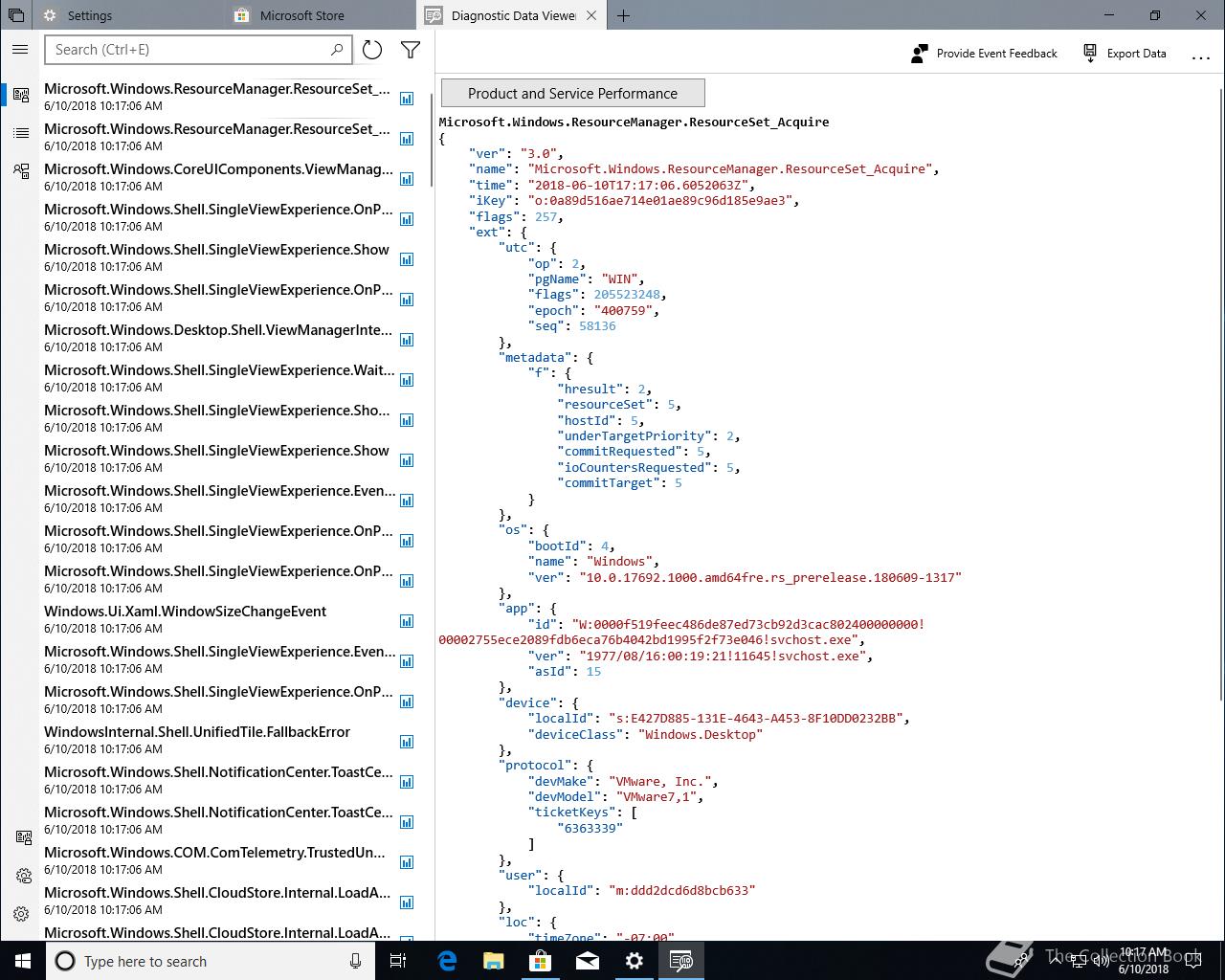Open the Diagnostic Data Viewer settings gear

23,876
